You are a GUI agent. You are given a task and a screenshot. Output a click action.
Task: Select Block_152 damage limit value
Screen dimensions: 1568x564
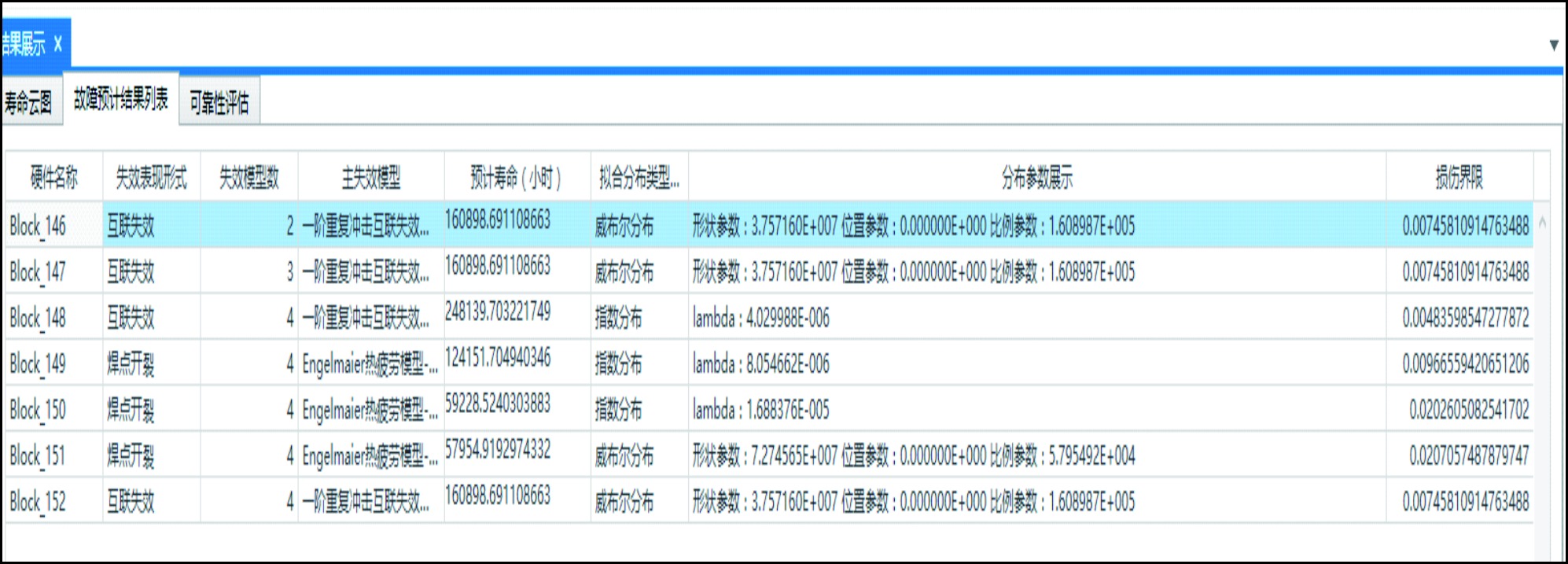click(x=1465, y=501)
